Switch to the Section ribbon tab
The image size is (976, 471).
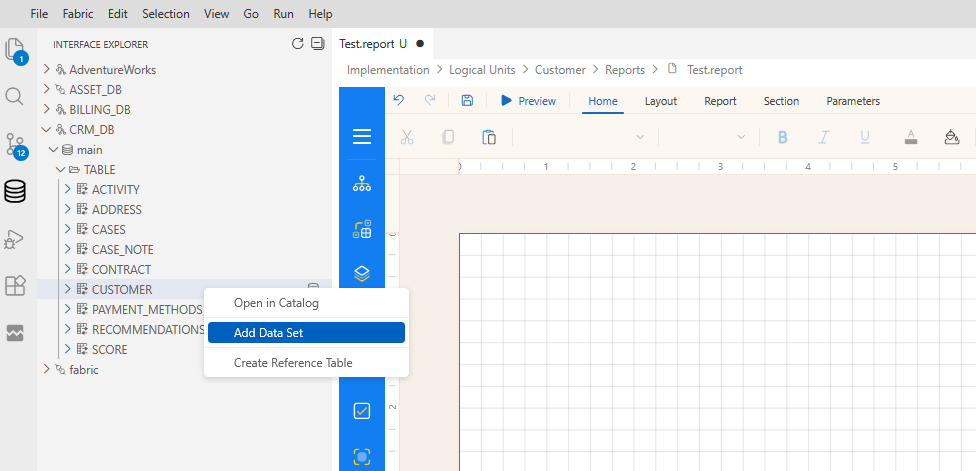[x=781, y=101]
